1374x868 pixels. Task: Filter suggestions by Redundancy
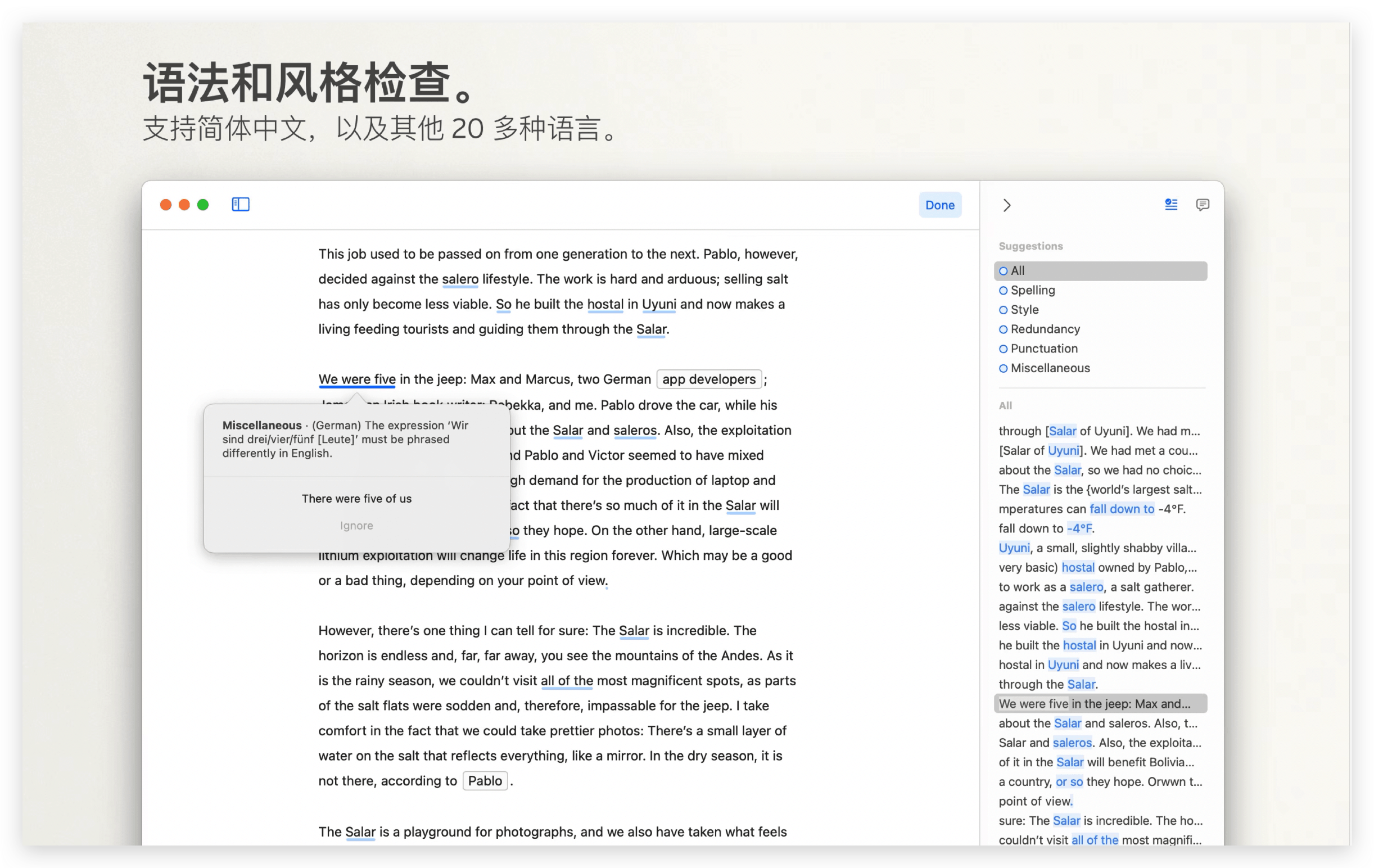point(1044,329)
